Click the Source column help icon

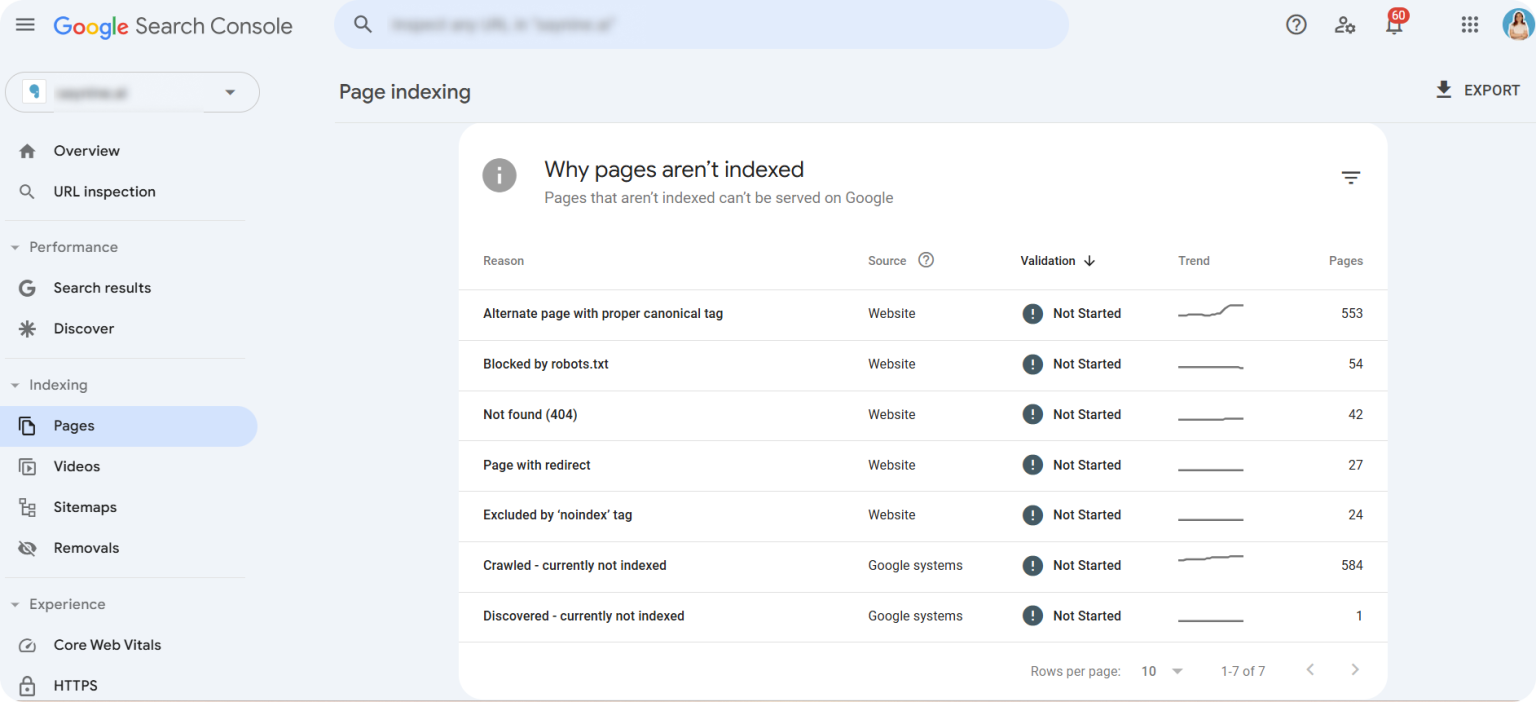pyautogui.click(x=925, y=260)
